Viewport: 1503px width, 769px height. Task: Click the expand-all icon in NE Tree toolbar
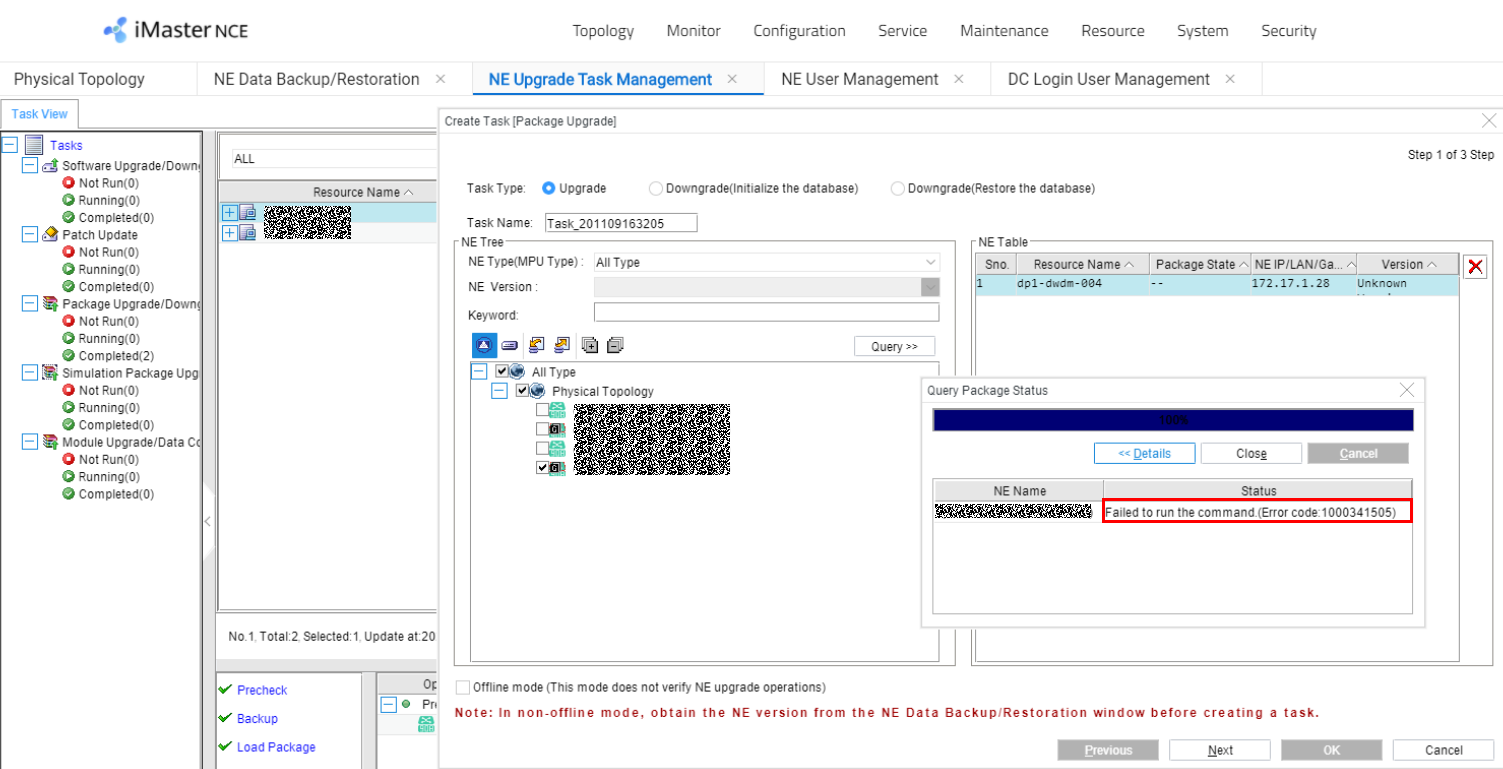pyautogui.click(x=590, y=345)
